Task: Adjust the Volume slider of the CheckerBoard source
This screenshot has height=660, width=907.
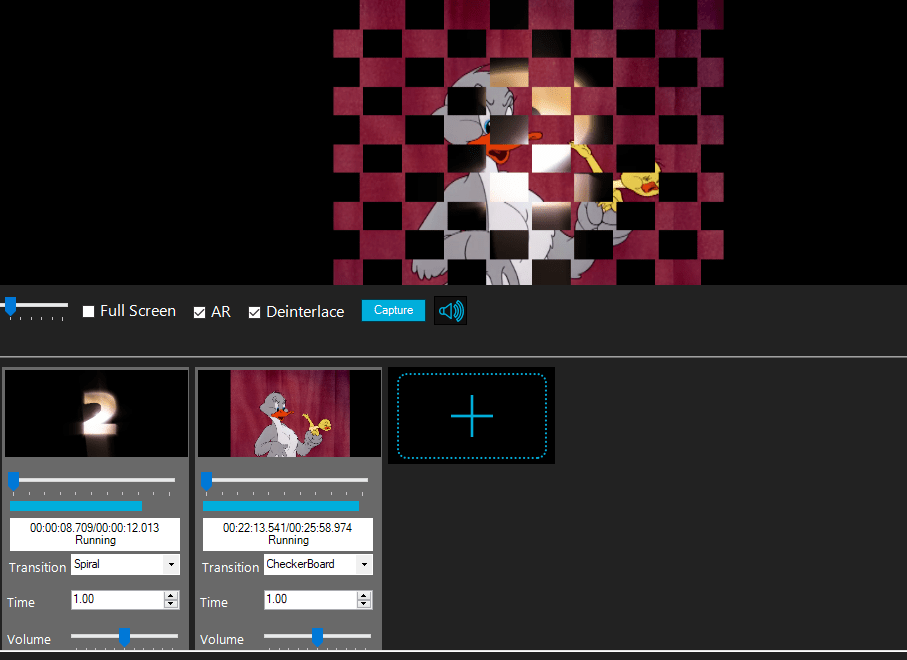Action: coord(318,637)
